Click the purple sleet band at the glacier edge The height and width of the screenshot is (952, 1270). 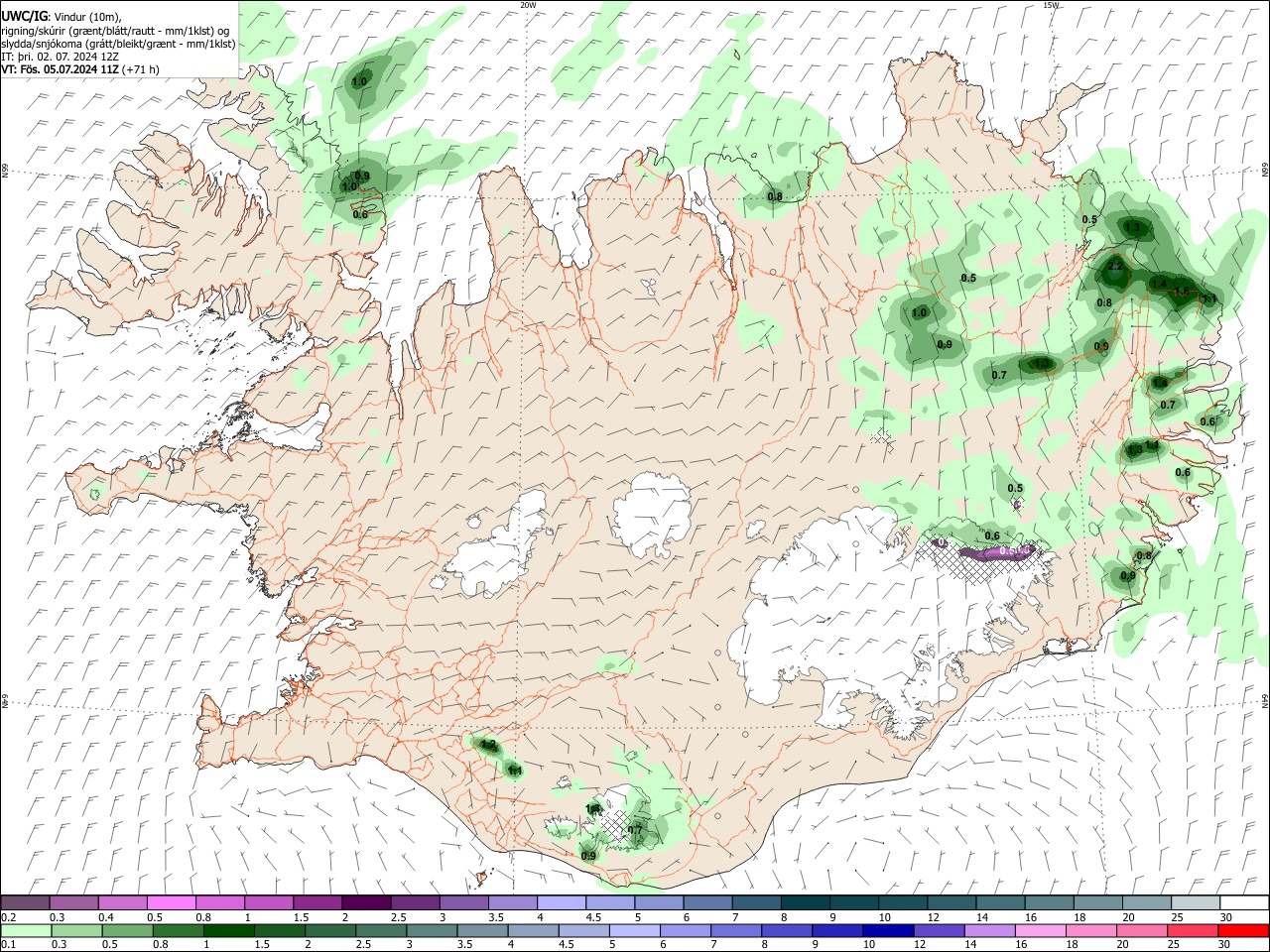click(997, 551)
